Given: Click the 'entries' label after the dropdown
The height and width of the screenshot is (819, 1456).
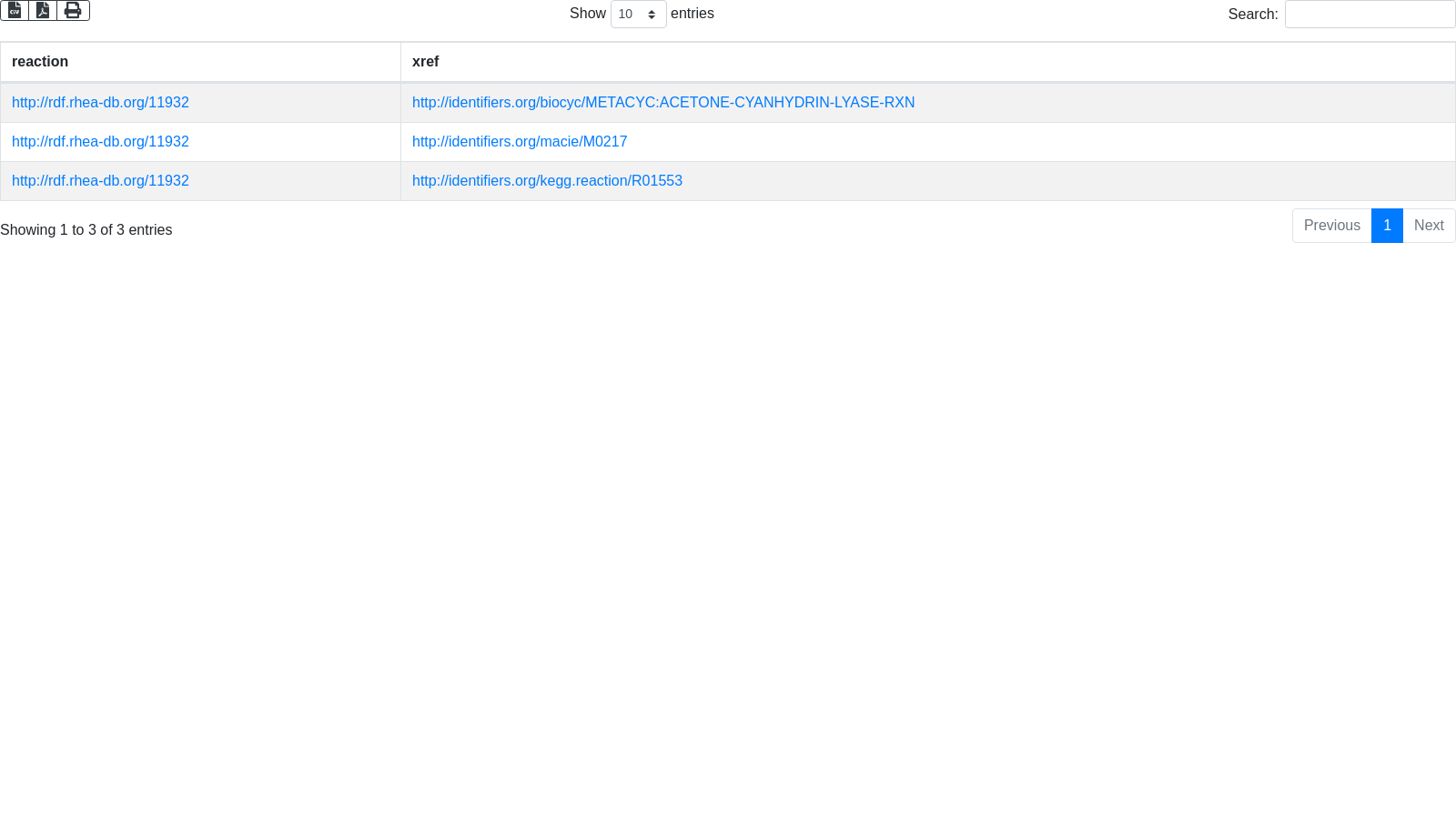Looking at the screenshot, I should click(692, 14).
